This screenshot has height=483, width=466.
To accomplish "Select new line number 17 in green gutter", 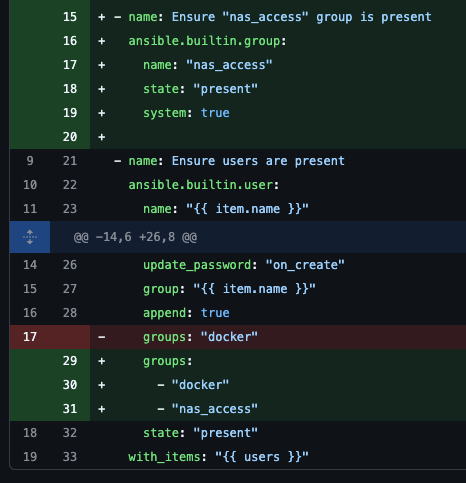I will [x=70, y=65].
